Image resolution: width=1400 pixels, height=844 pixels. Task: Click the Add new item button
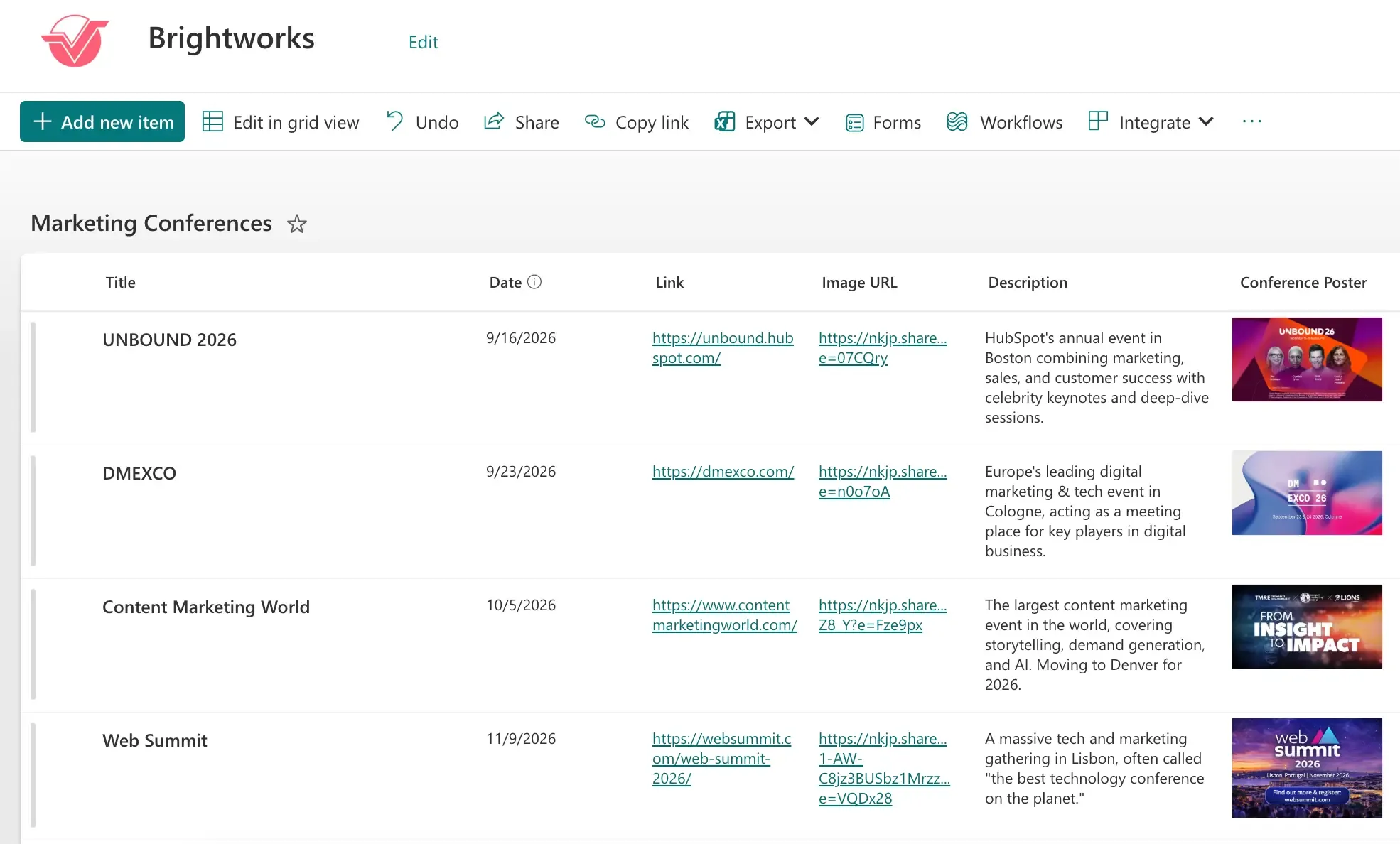[102, 121]
